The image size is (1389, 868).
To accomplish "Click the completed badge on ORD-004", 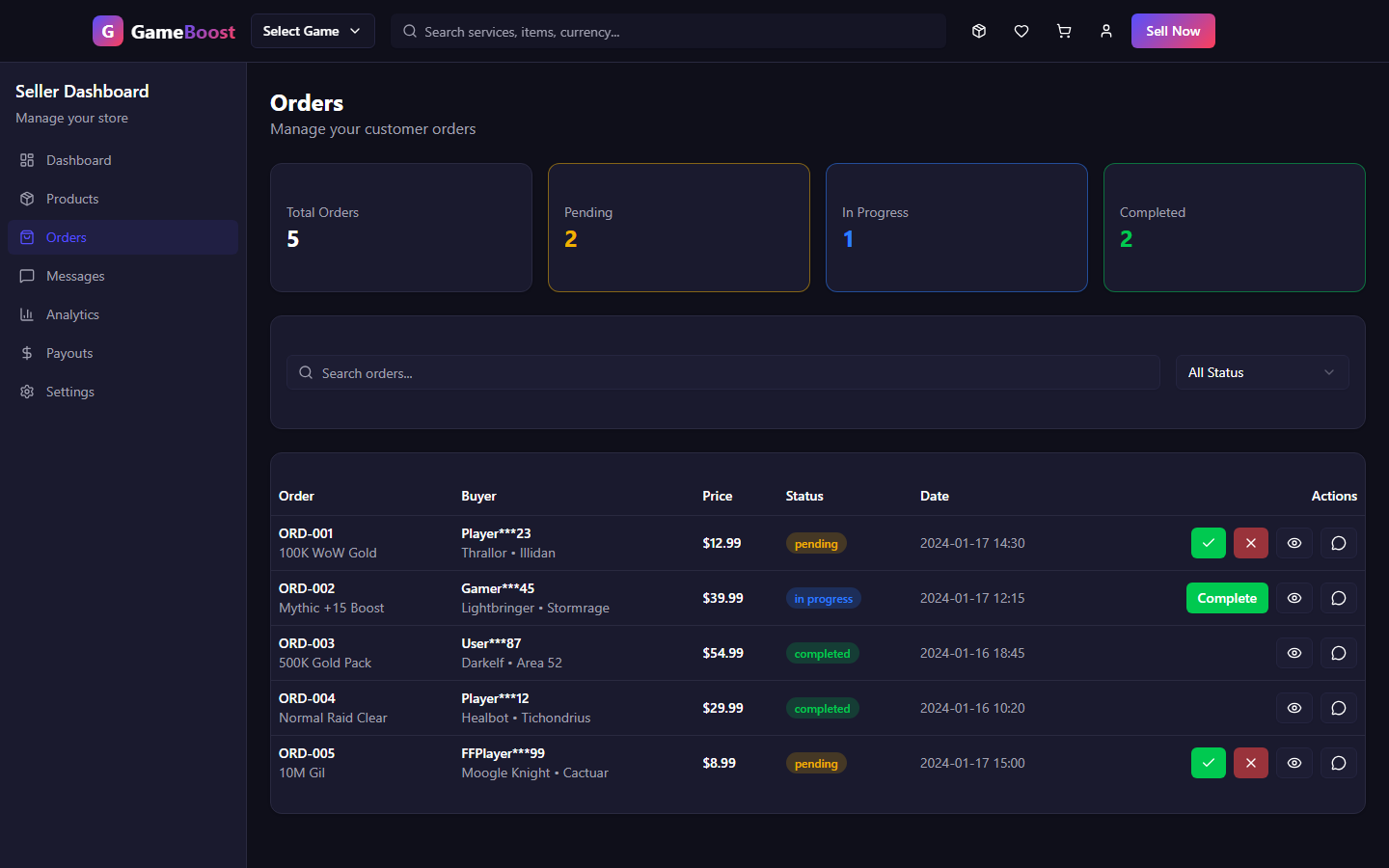I will point(822,709).
